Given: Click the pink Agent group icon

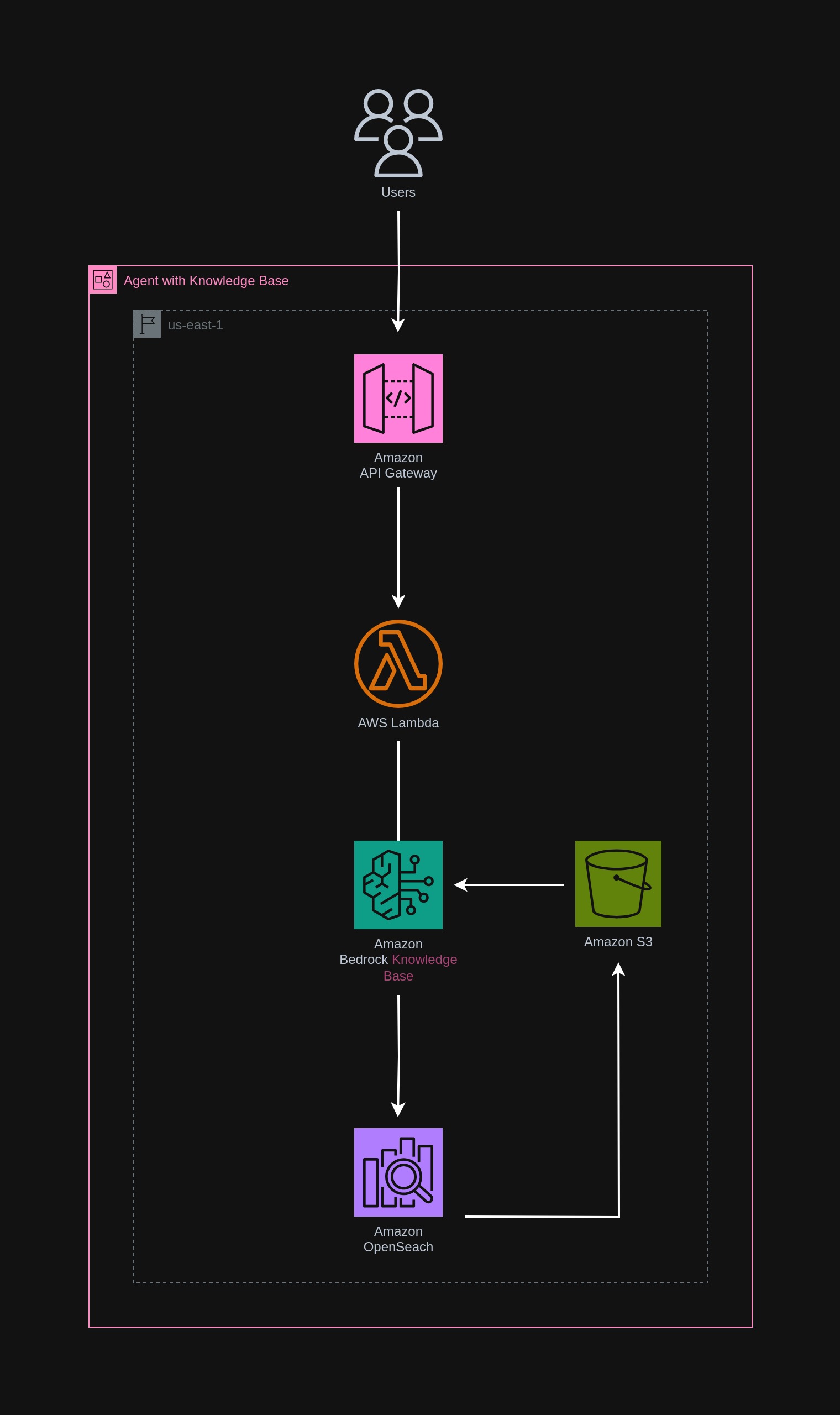Looking at the screenshot, I should (x=102, y=280).
